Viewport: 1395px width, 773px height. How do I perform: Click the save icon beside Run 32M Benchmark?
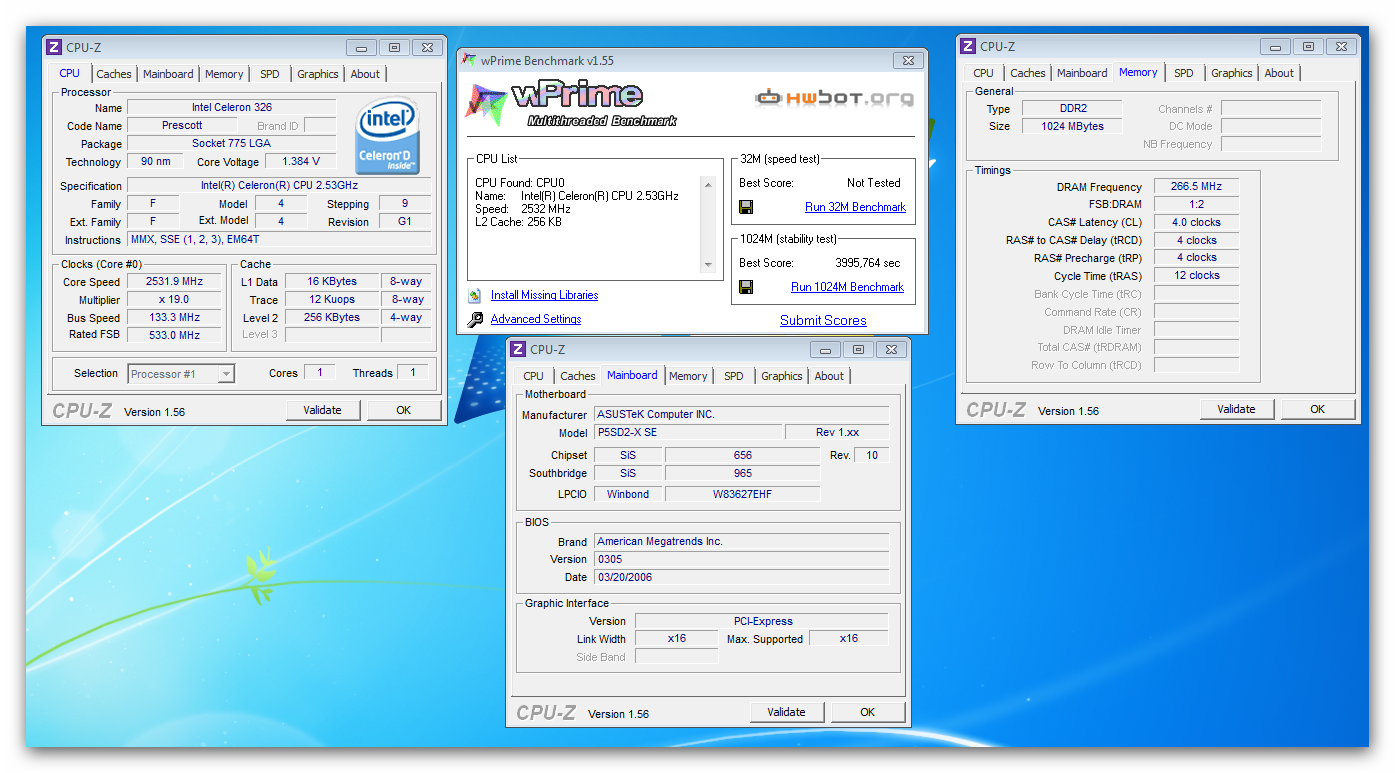[x=746, y=207]
